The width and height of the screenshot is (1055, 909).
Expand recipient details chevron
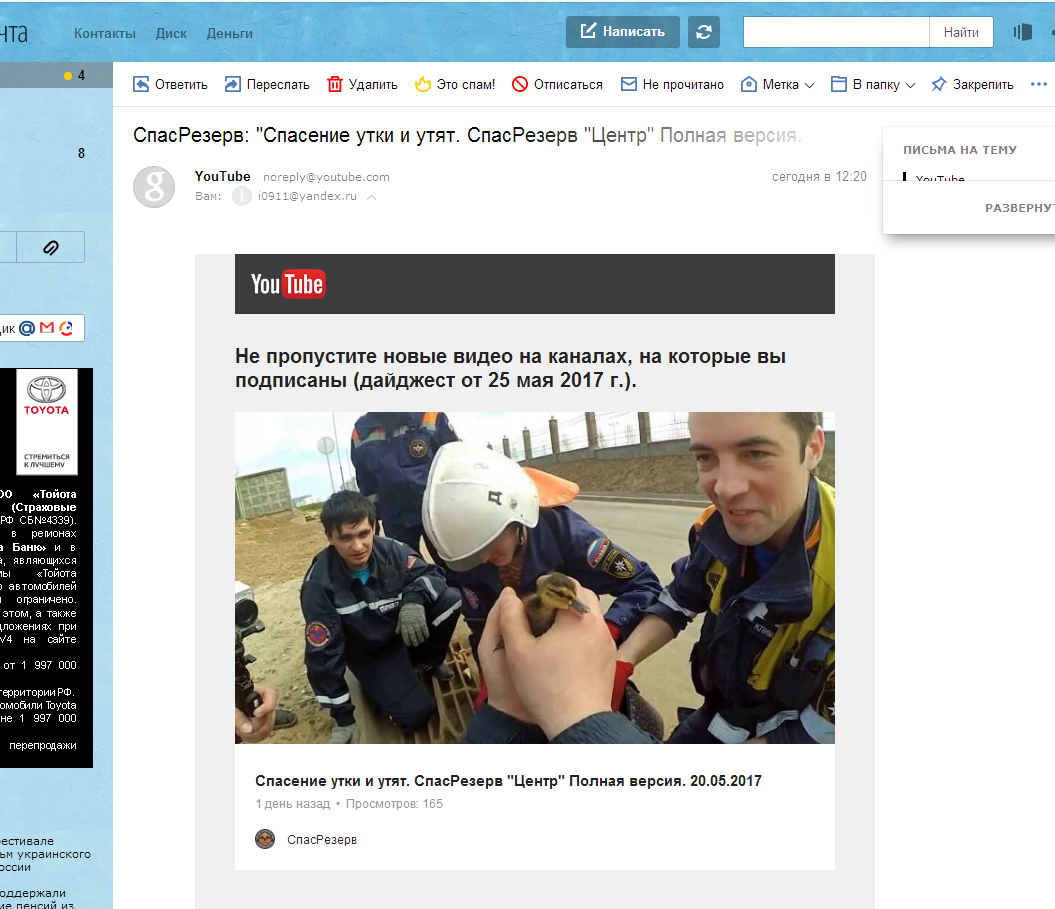(x=372, y=197)
